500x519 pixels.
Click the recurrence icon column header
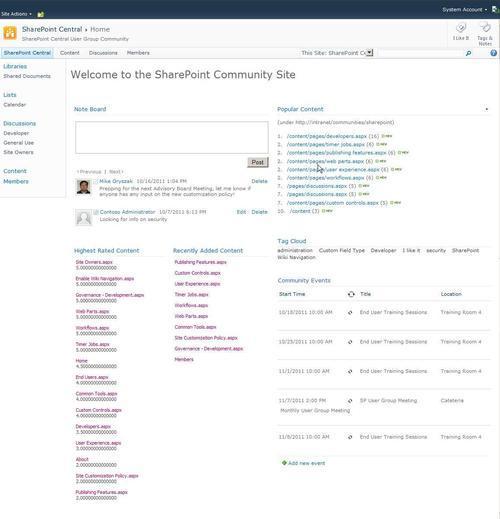tap(351, 294)
